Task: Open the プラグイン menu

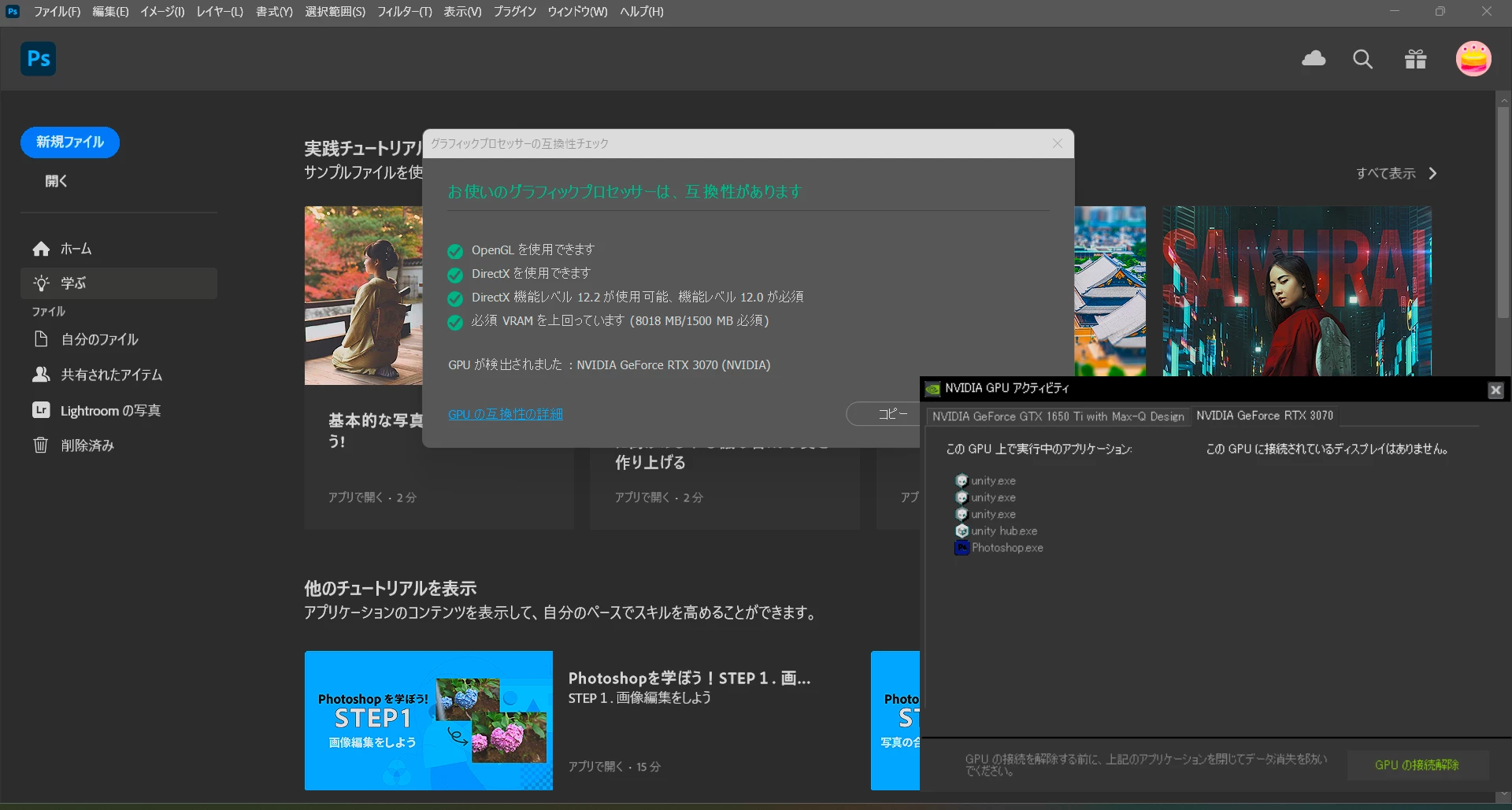Action: (515, 12)
